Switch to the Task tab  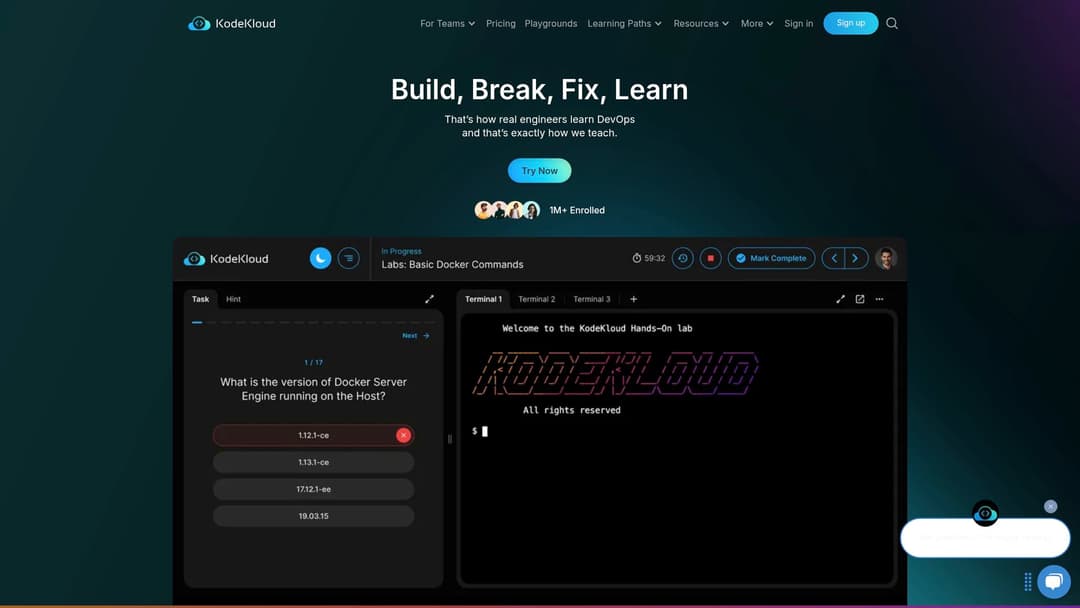pyautogui.click(x=200, y=299)
